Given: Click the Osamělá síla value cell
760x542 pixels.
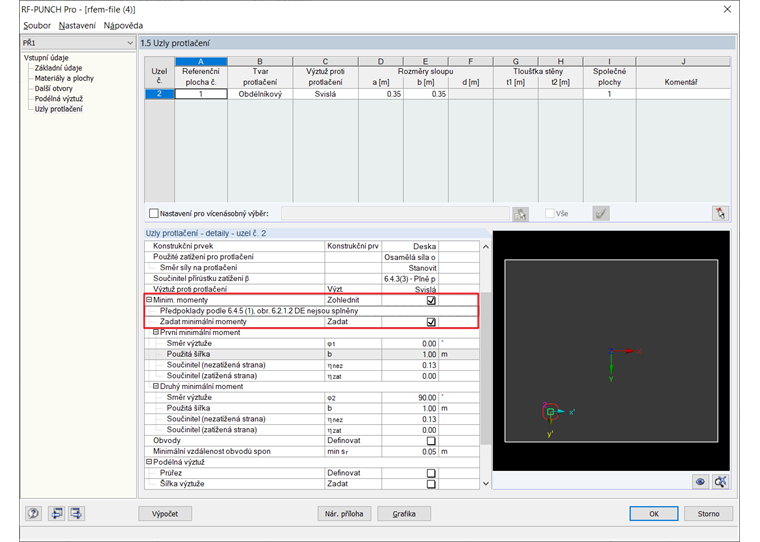Looking at the screenshot, I should (x=410, y=257).
